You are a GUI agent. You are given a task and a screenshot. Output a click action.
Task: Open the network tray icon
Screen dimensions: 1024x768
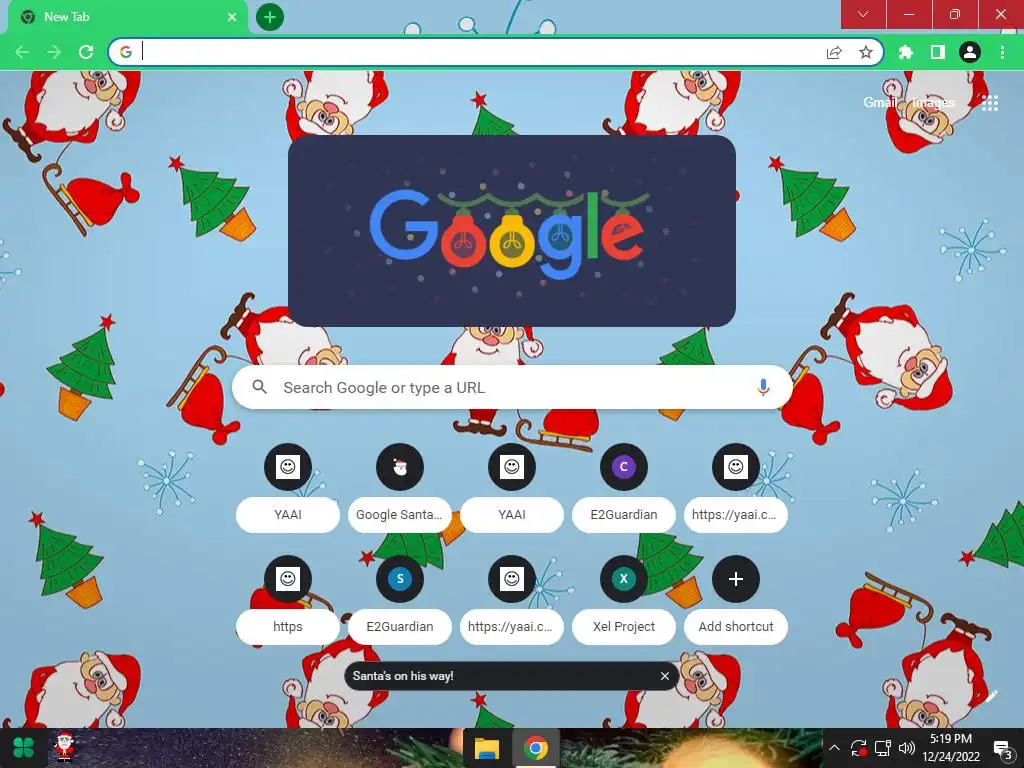[883, 748]
